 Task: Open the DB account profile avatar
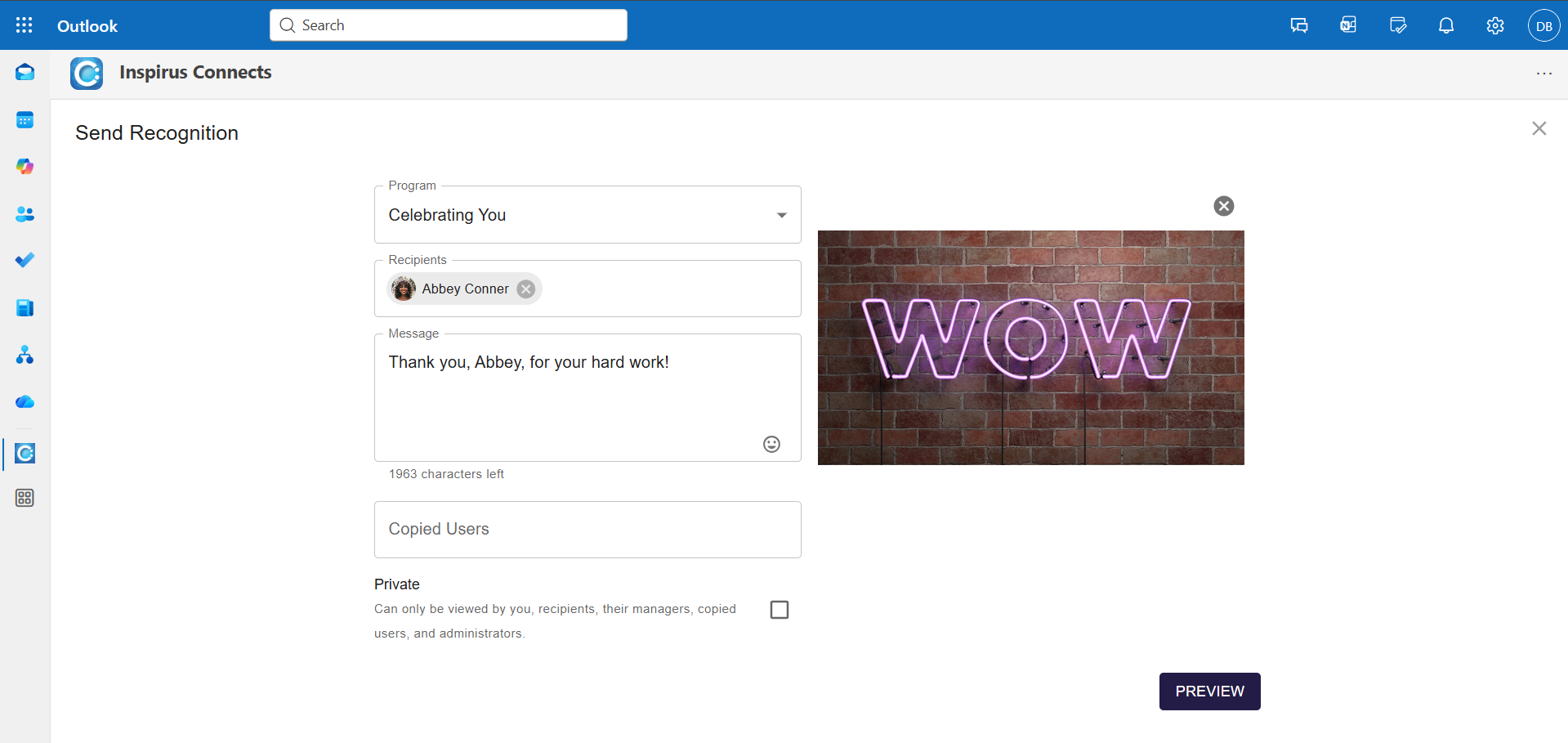pos(1543,26)
